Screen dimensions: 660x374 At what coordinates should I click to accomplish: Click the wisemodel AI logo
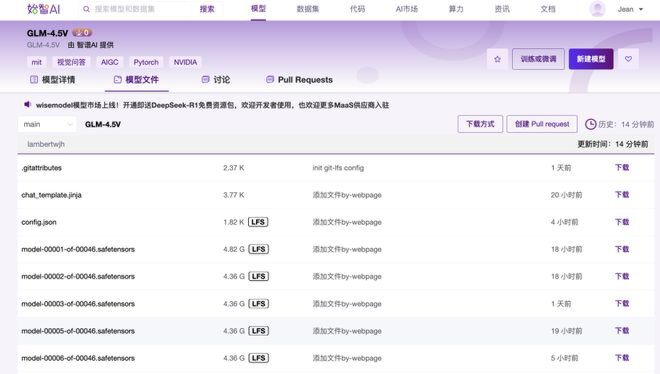[x=44, y=9]
